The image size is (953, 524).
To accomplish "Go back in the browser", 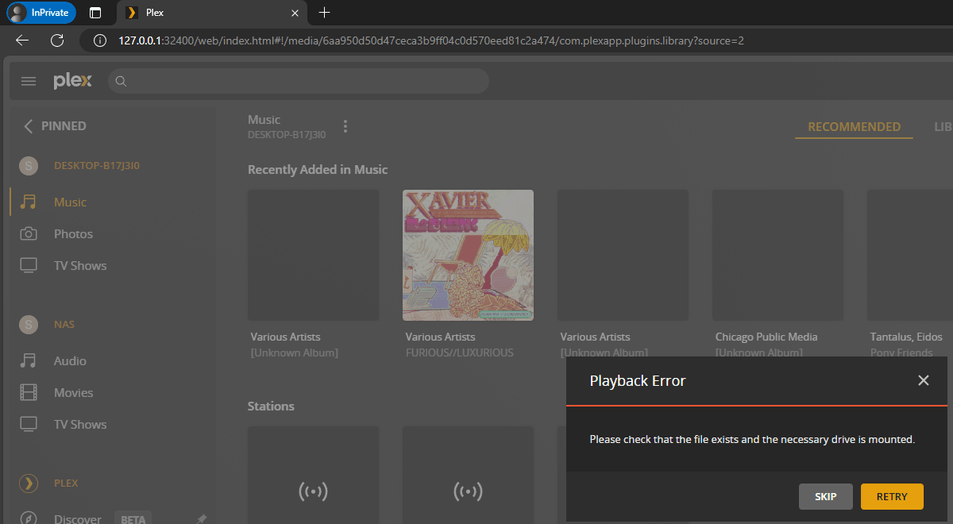I will [22, 41].
